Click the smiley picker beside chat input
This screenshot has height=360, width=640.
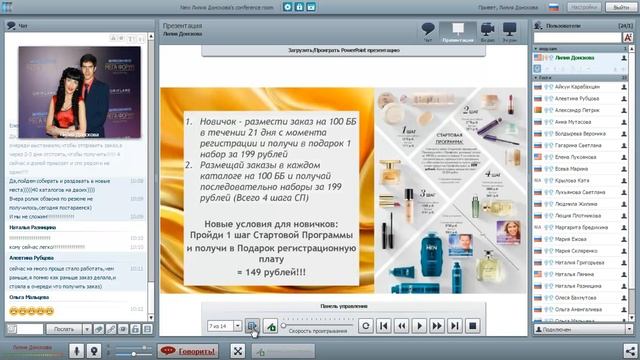11,329
